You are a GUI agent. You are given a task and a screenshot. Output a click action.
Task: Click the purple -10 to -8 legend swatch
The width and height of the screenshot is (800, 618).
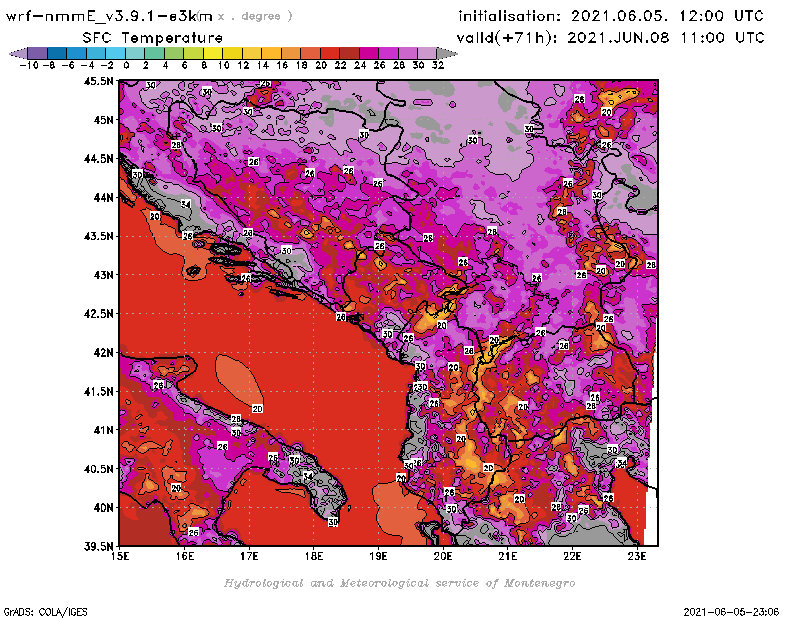(38, 53)
